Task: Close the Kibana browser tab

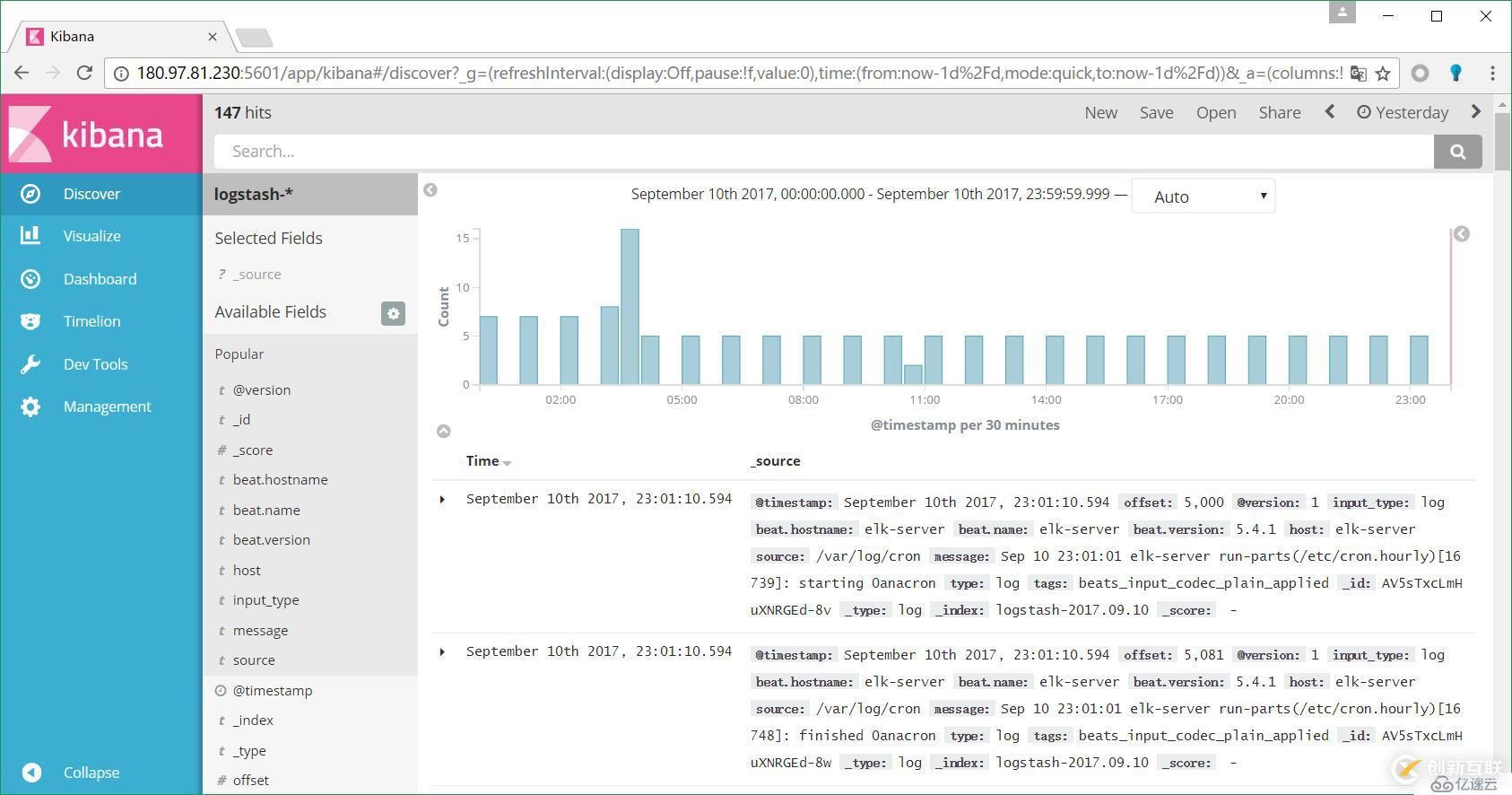Action: 213,37
